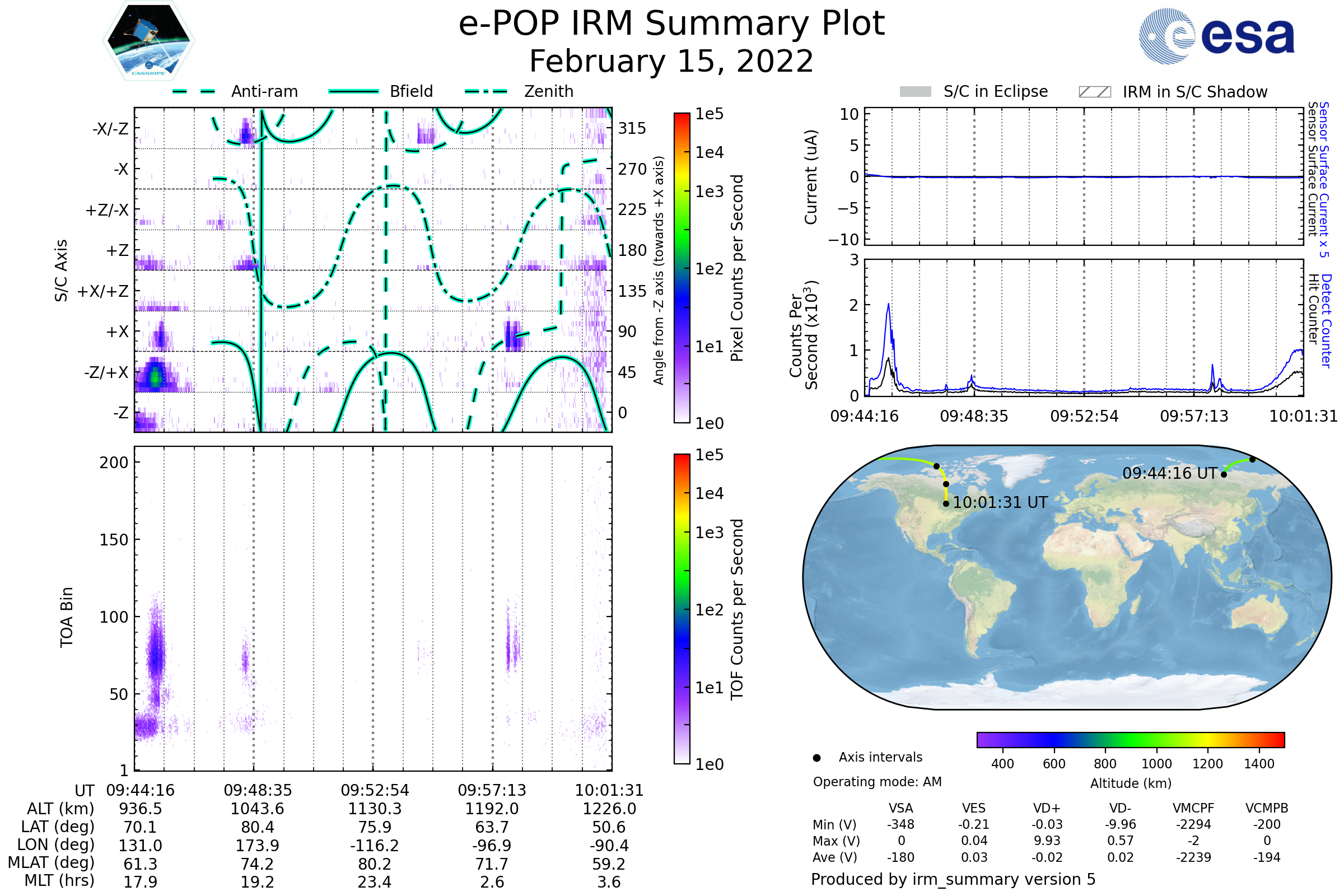Click the Altitude (km) colorbar
The image size is (1344, 896).
coord(1131,739)
